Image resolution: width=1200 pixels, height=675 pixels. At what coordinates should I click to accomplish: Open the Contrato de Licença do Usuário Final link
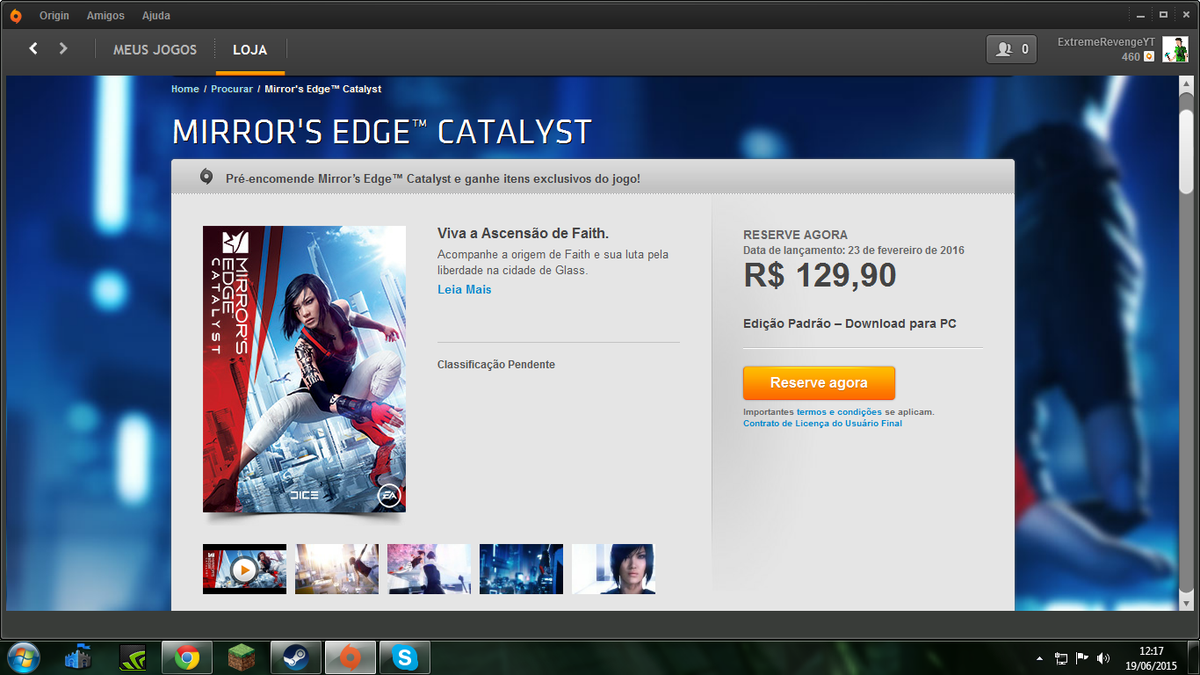click(x=822, y=424)
